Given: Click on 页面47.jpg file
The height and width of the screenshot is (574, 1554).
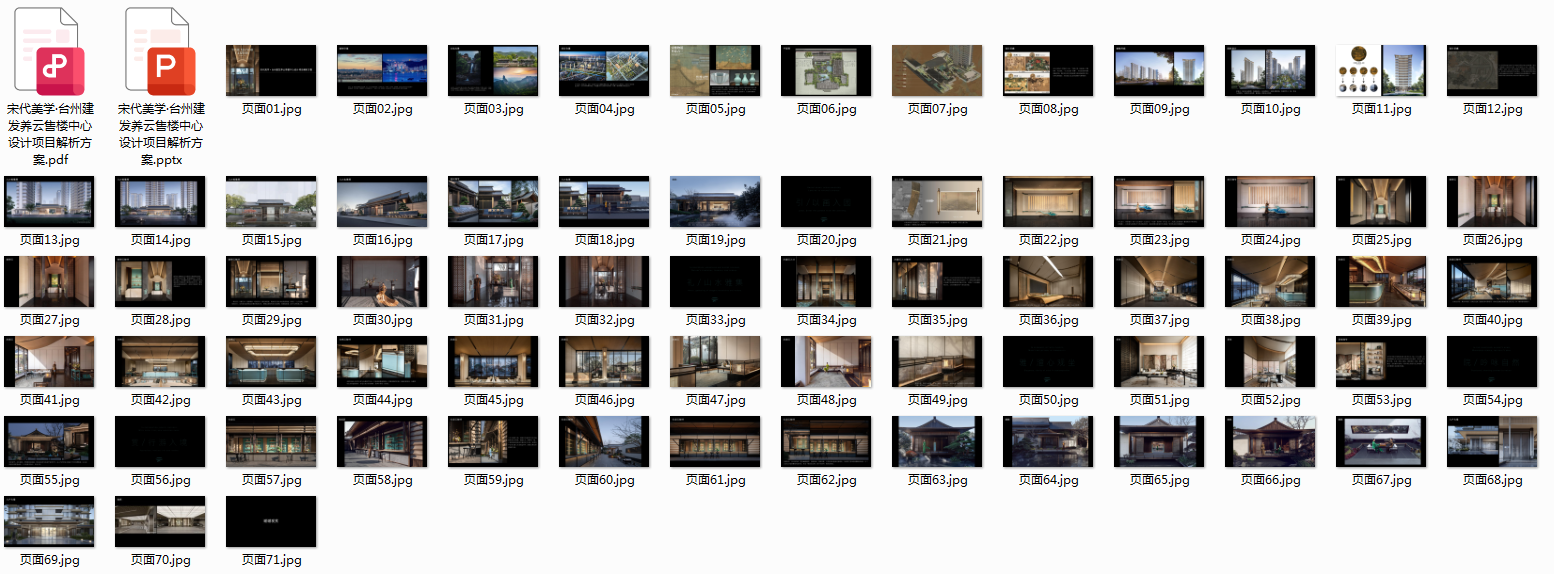Looking at the screenshot, I should (x=715, y=361).
